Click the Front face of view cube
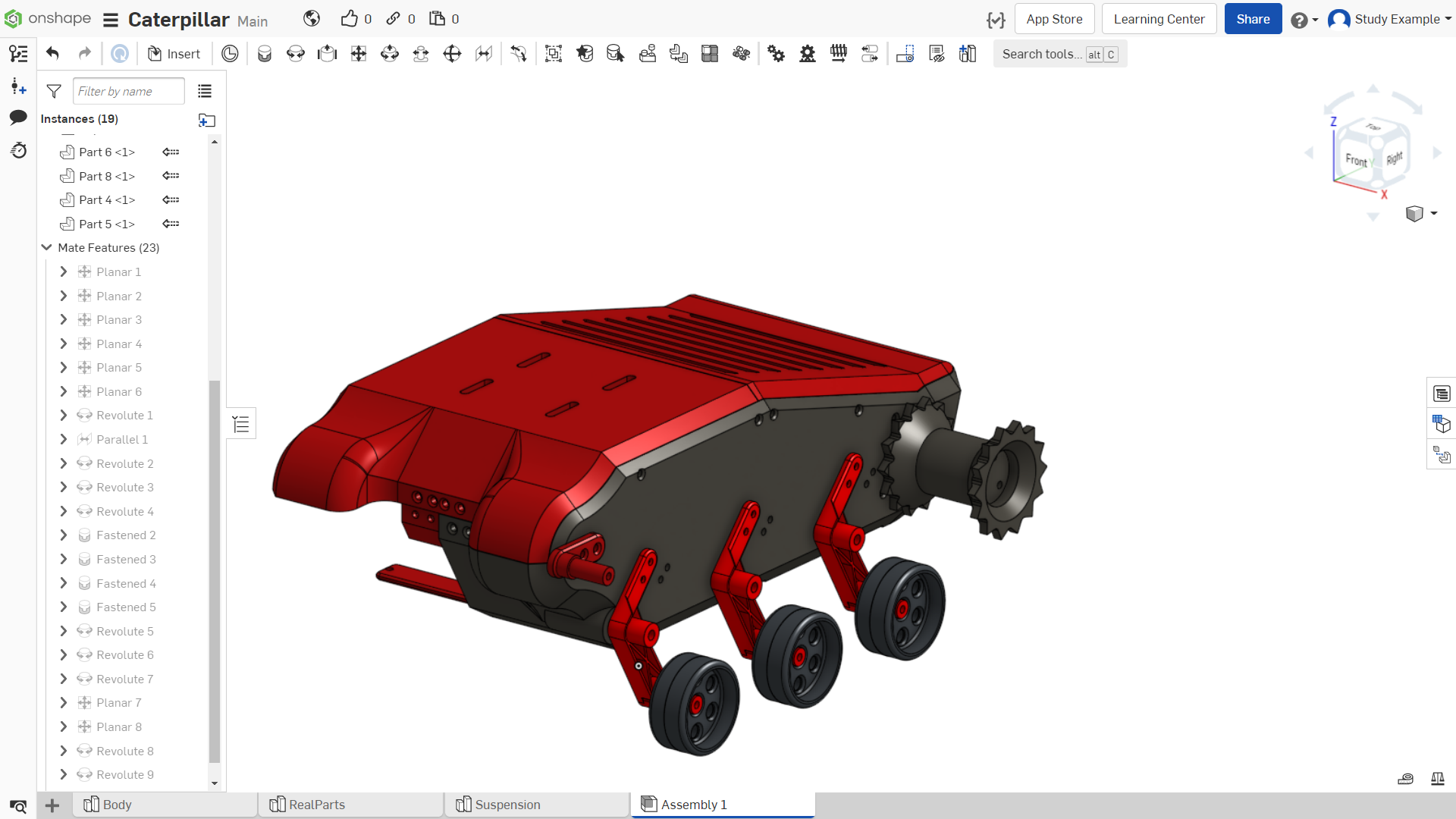This screenshot has height=819, width=1456. (x=1357, y=159)
